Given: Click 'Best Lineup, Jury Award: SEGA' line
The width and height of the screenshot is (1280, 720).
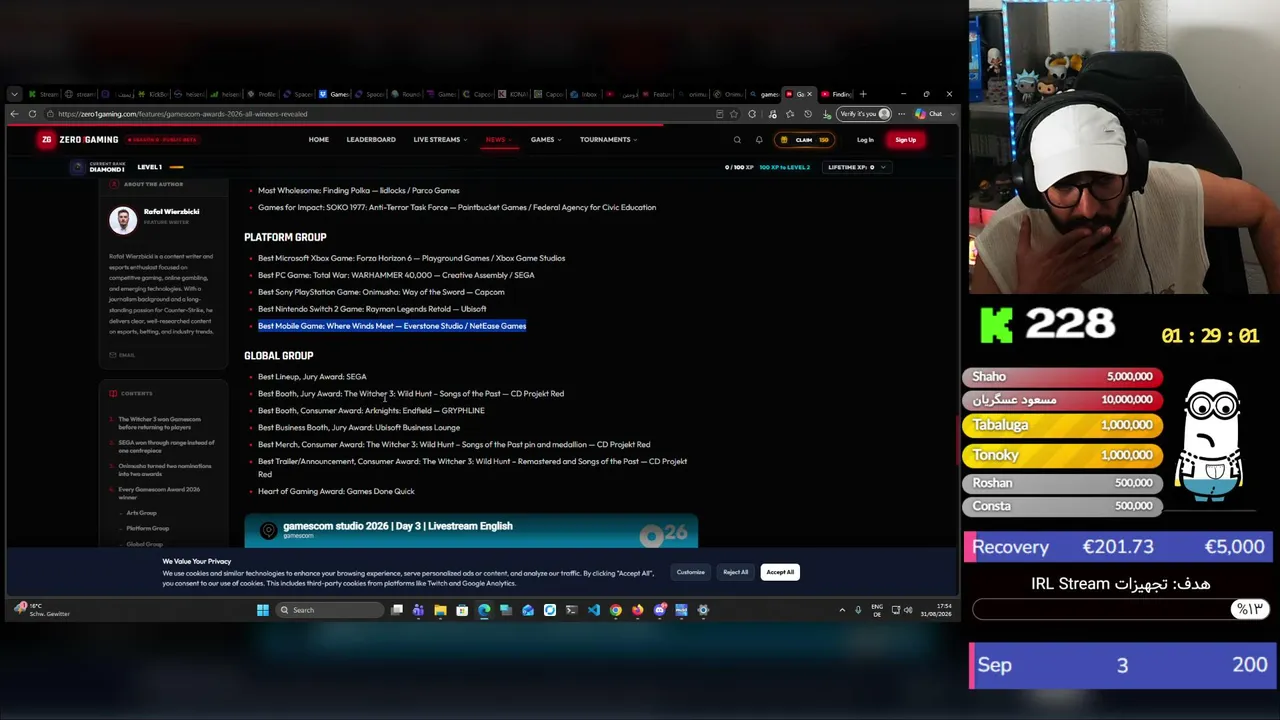Looking at the screenshot, I should (x=312, y=377).
